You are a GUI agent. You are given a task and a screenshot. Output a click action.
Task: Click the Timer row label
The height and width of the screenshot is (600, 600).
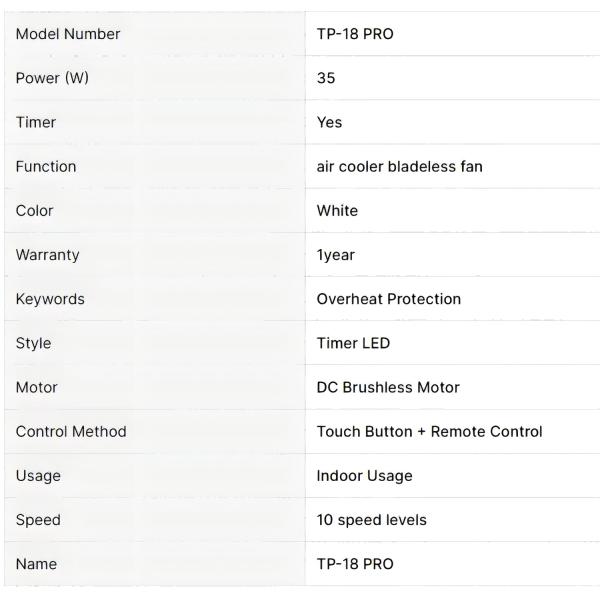coord(36,122)
